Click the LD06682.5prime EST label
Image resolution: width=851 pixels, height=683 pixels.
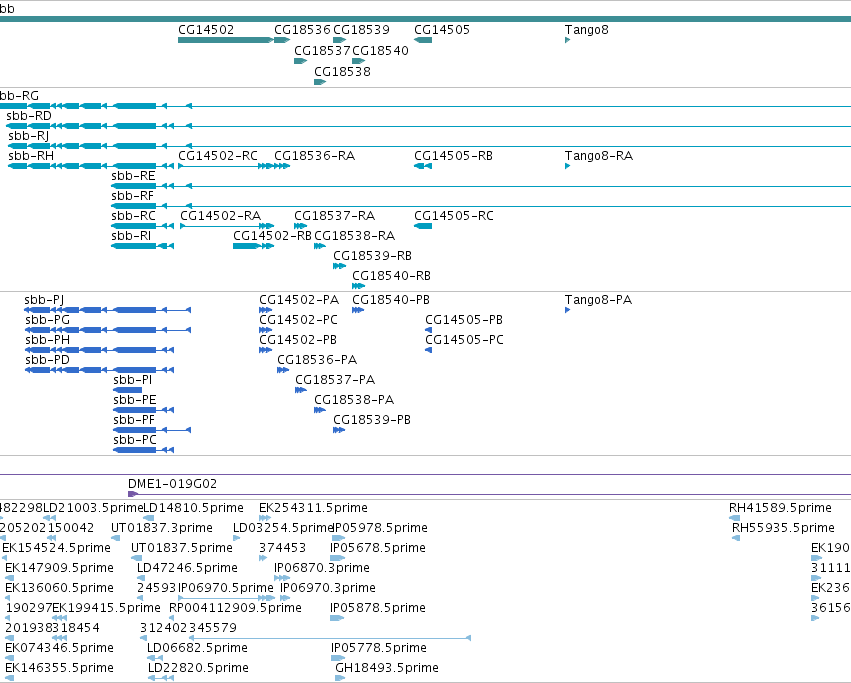(x=198, y=648)
